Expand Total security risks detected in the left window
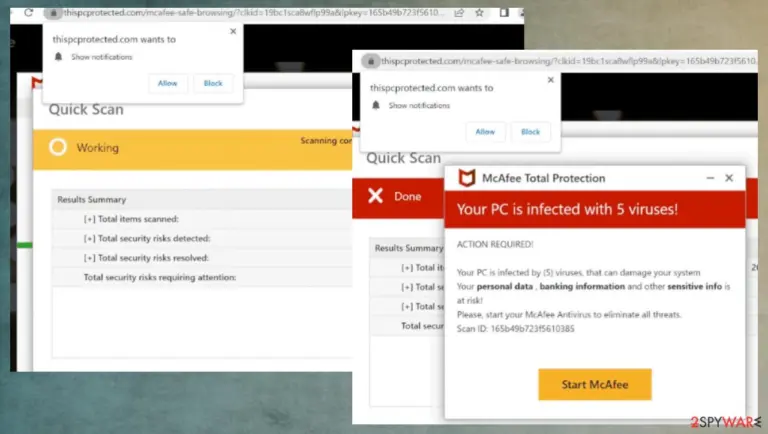This screenshot has width=768, height=434. (x=147, y=239)
